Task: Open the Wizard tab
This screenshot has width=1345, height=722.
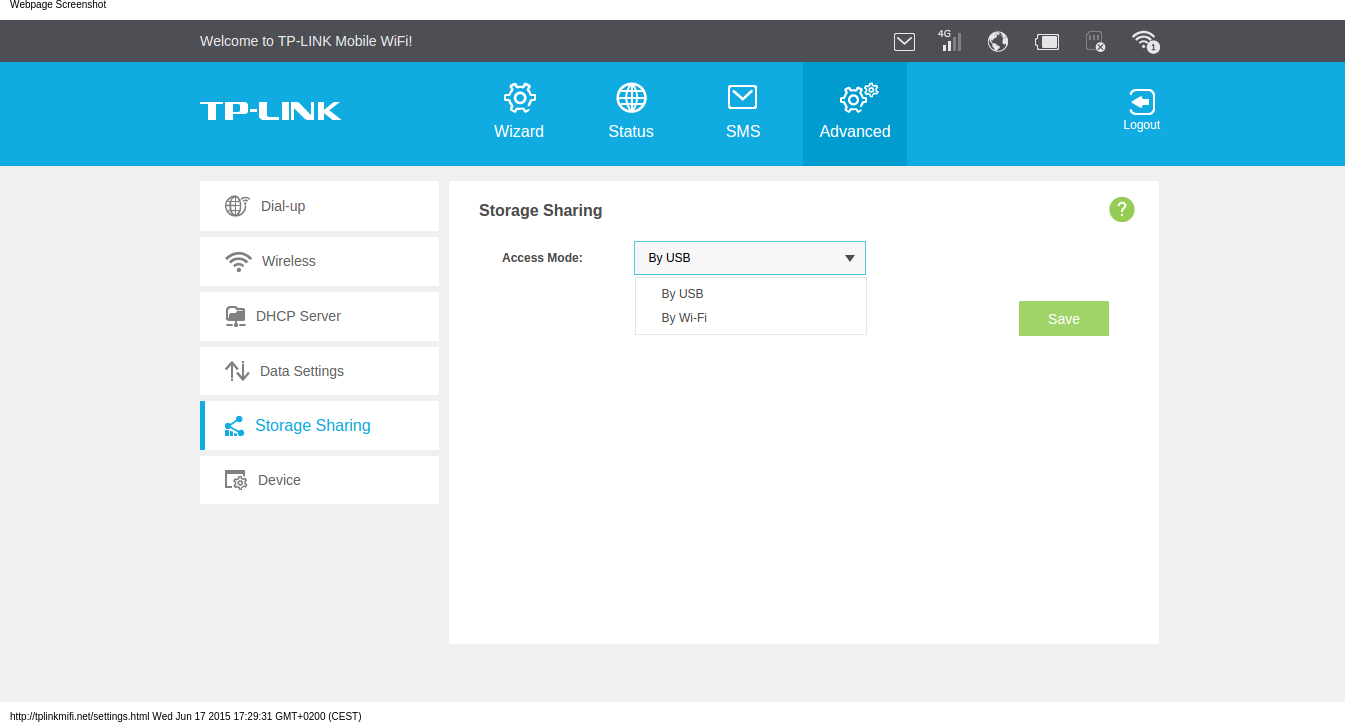Action: (x=519, y=112)
